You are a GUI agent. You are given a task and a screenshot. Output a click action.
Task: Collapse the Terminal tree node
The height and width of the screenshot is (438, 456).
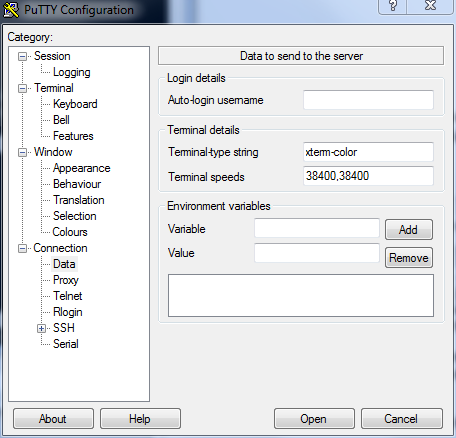coord(22,88)
